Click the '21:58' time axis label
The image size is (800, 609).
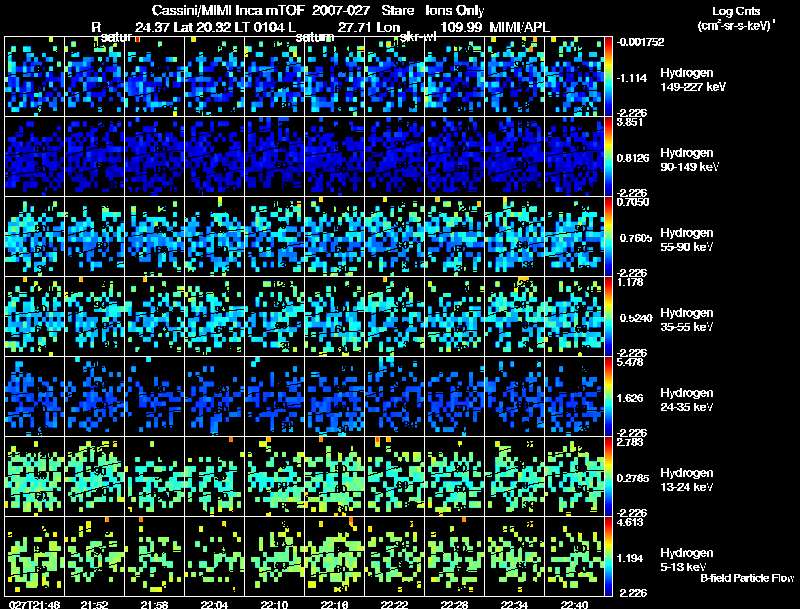click(x=155, y=604)
